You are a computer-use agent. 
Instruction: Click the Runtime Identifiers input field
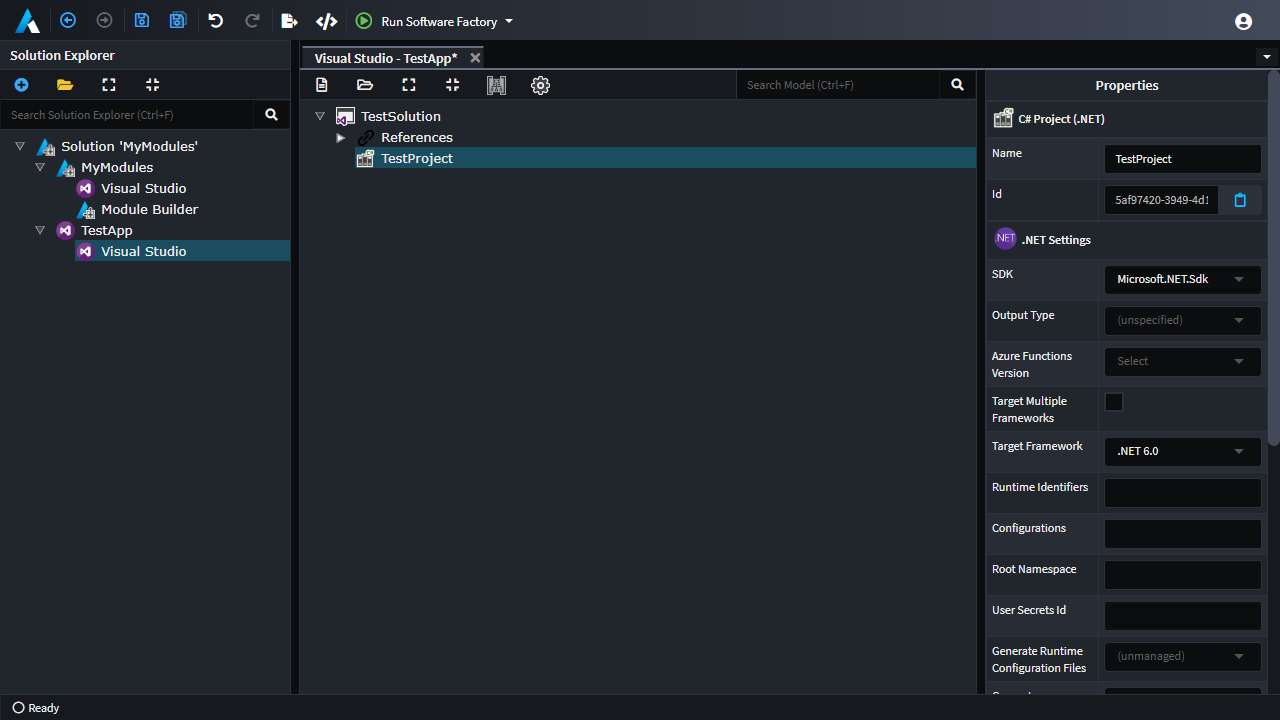pyautogui.click(x=1182, y=493)
